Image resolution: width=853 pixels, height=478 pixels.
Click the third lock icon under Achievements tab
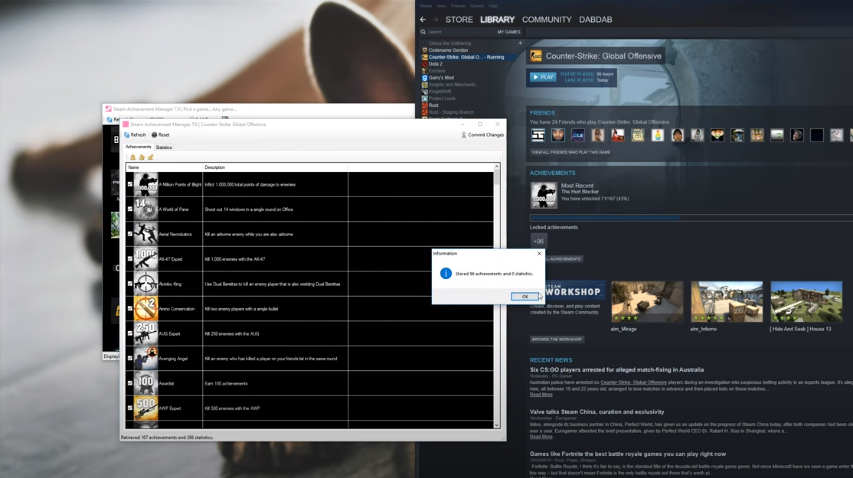pos(151,157)
